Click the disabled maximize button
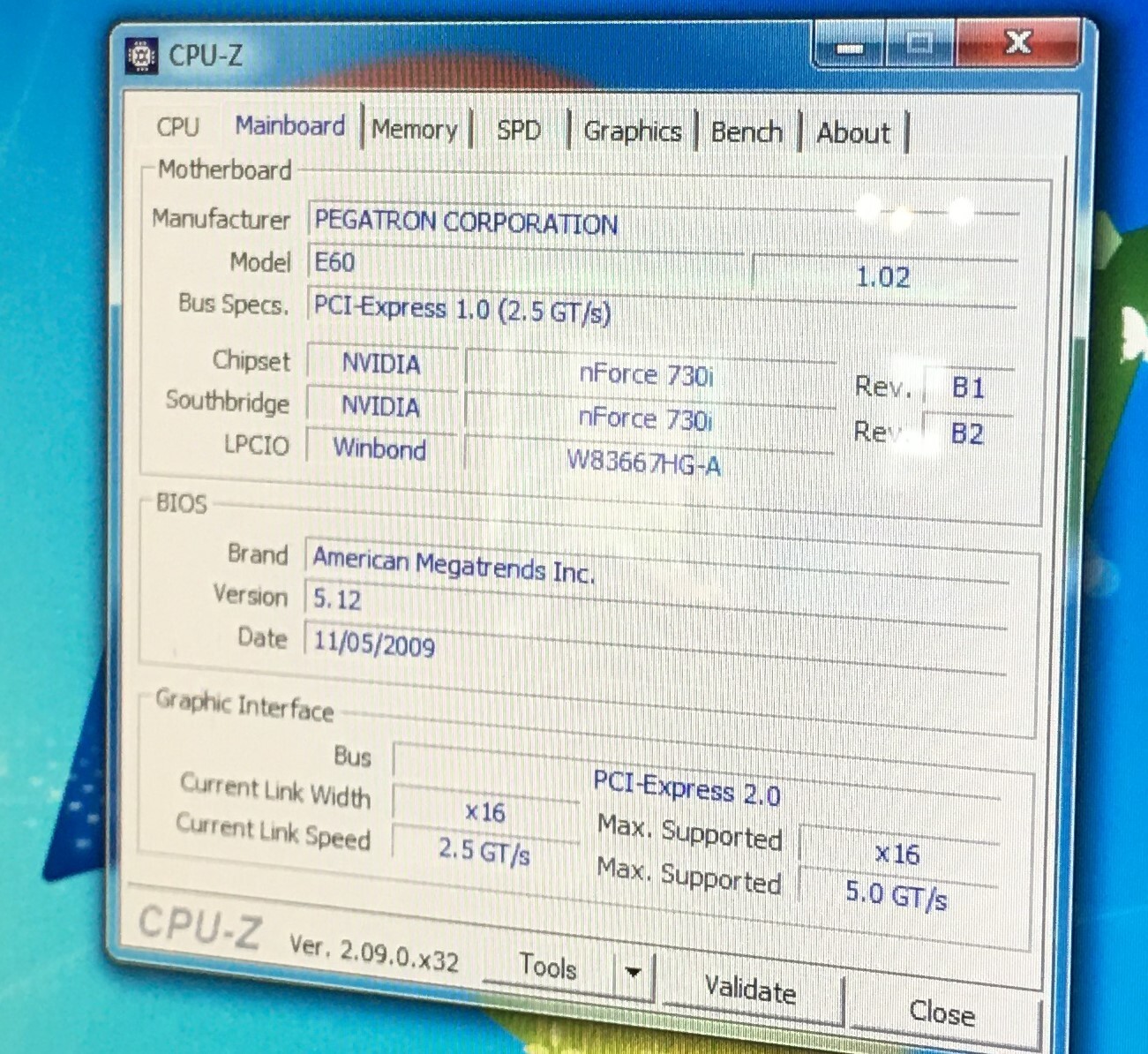 pos(919,42)
